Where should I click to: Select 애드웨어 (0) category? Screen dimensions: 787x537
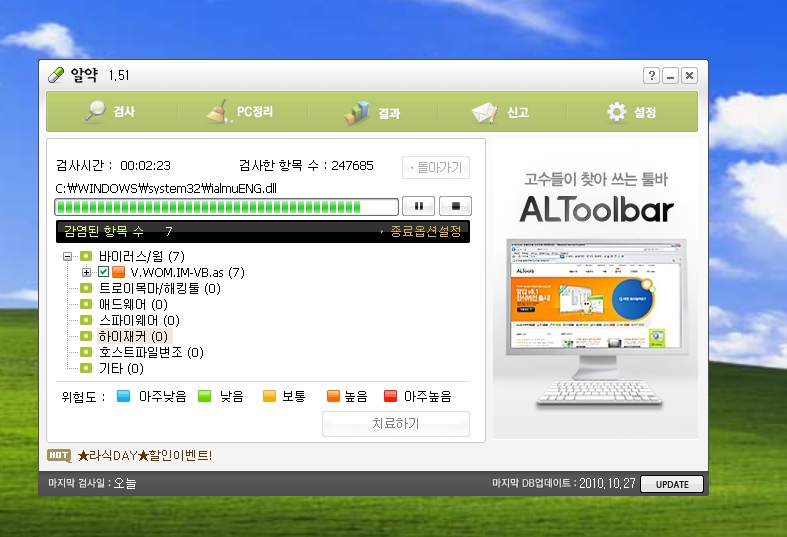click(x=133, y=305)
